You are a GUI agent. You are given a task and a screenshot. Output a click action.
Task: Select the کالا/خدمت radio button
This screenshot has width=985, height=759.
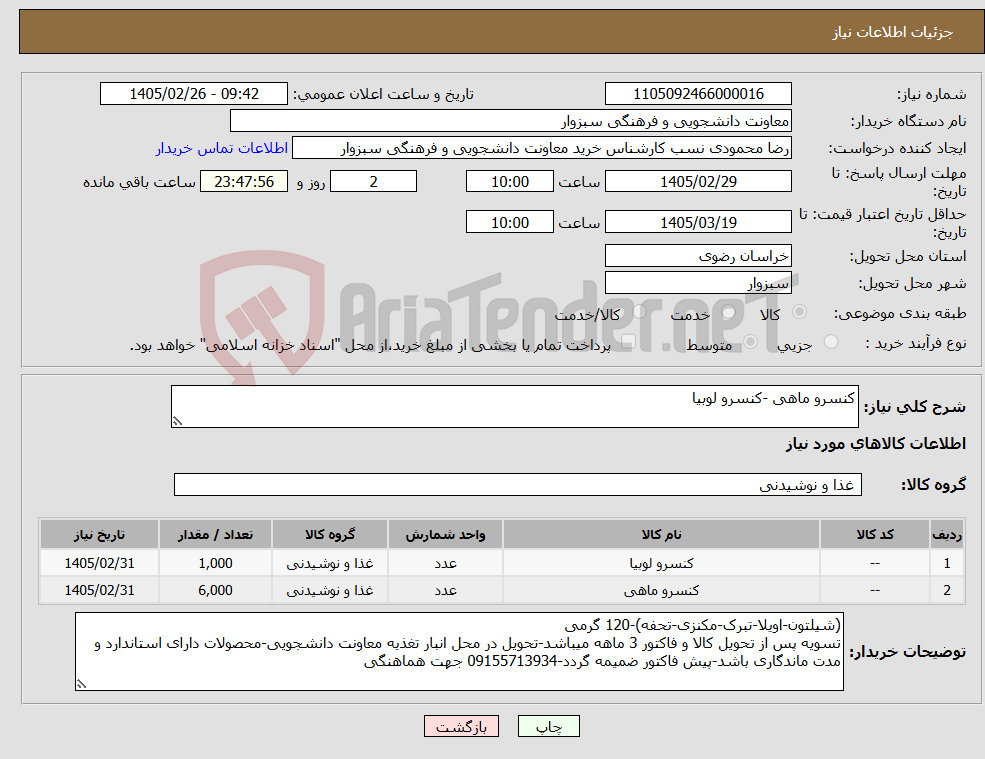[x=639, y=312]
